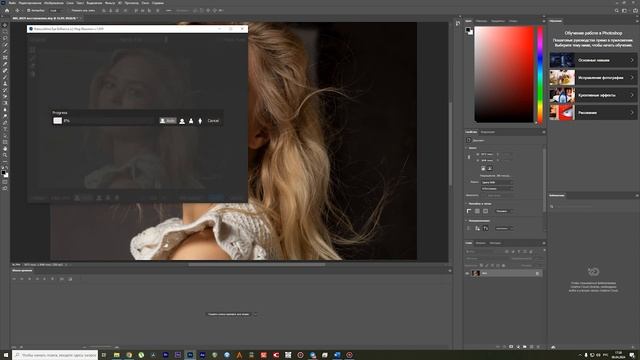
Task: Open File Explorer from the taskbar
Action: click(116, 355)
